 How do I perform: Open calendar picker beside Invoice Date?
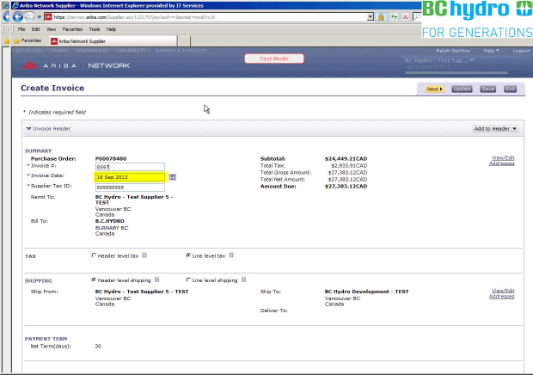point(172,177)
